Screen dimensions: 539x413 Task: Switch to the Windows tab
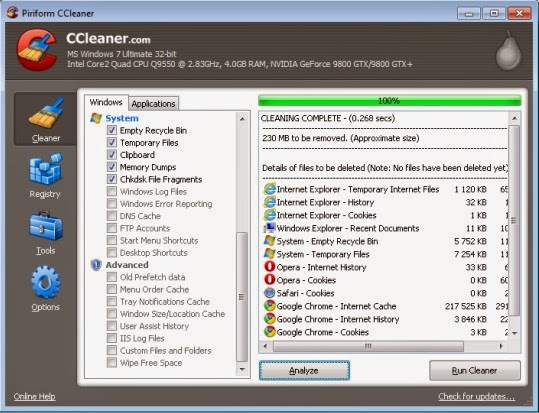click(x=106, y=102)
